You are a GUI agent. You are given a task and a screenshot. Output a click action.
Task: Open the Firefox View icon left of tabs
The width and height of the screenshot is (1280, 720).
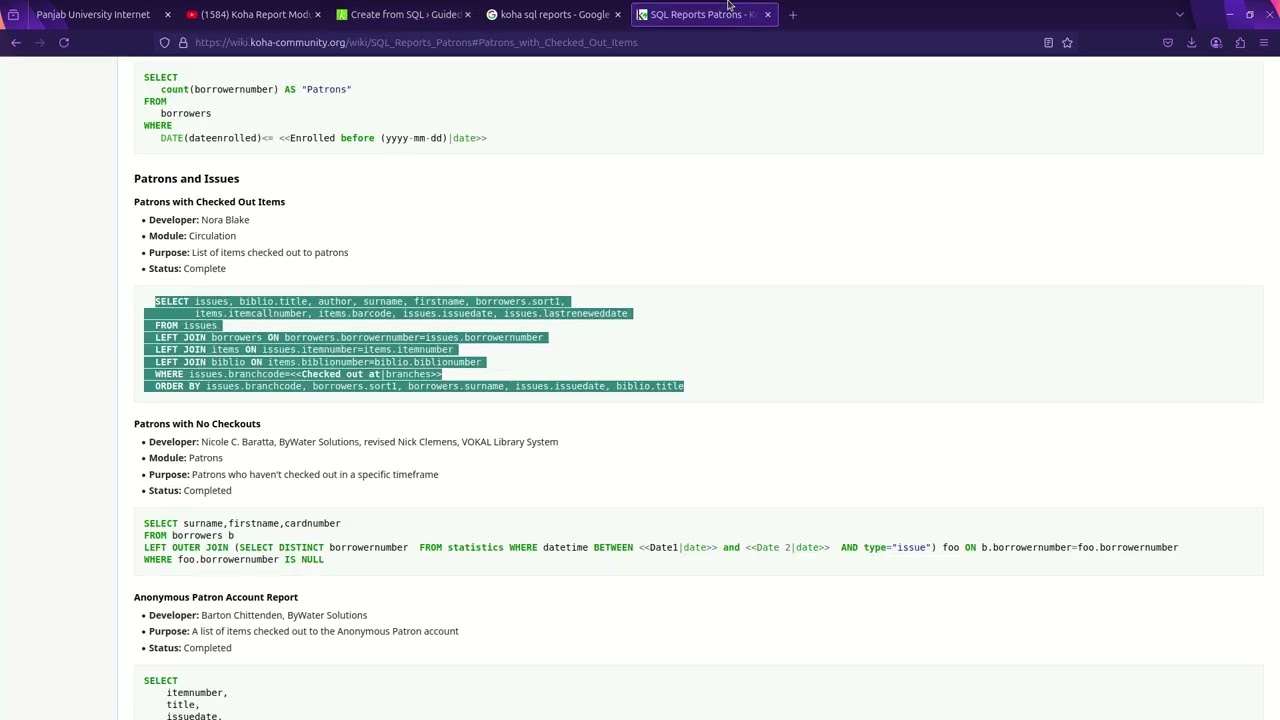point(13,15)
